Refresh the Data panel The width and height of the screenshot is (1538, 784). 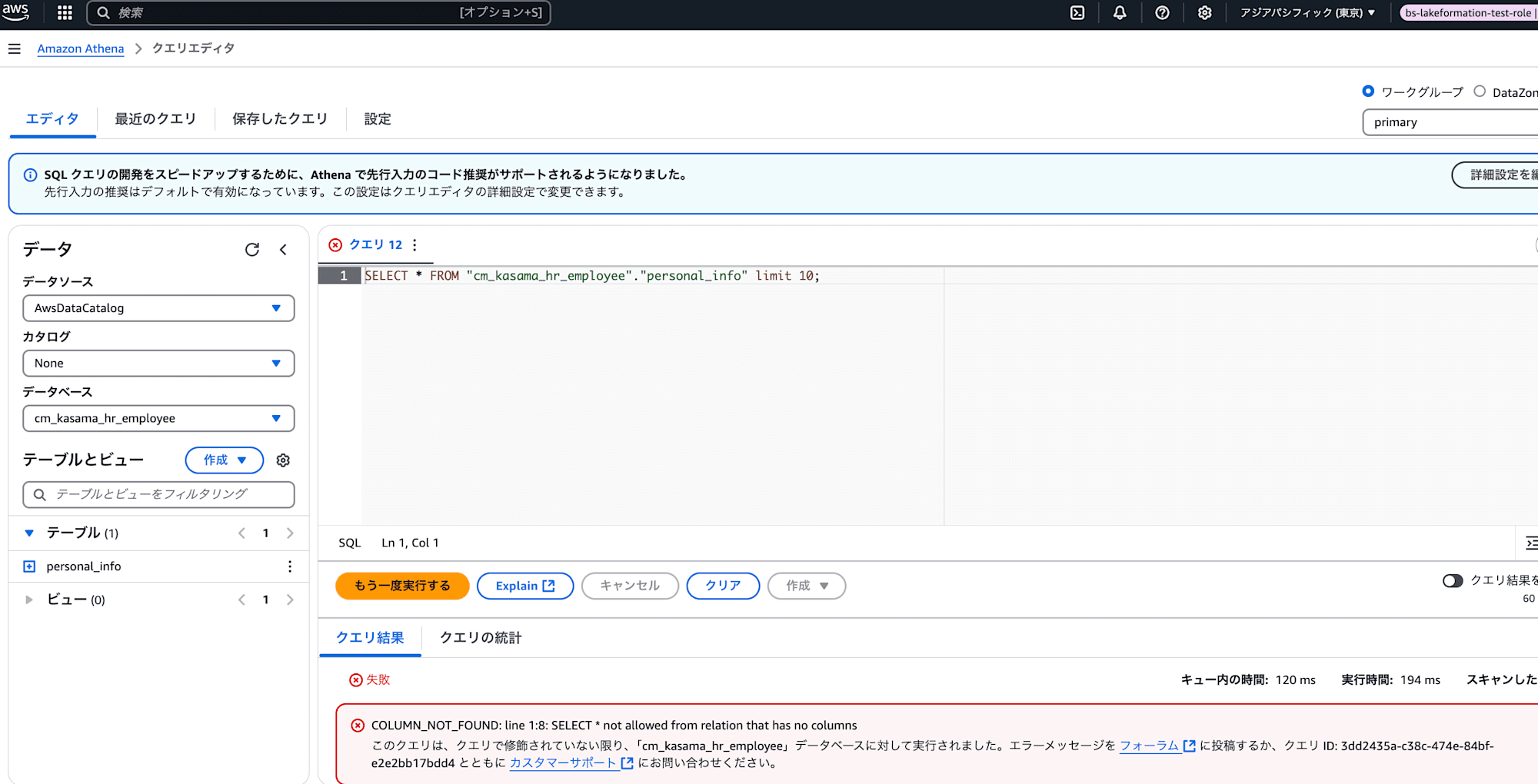251,249
